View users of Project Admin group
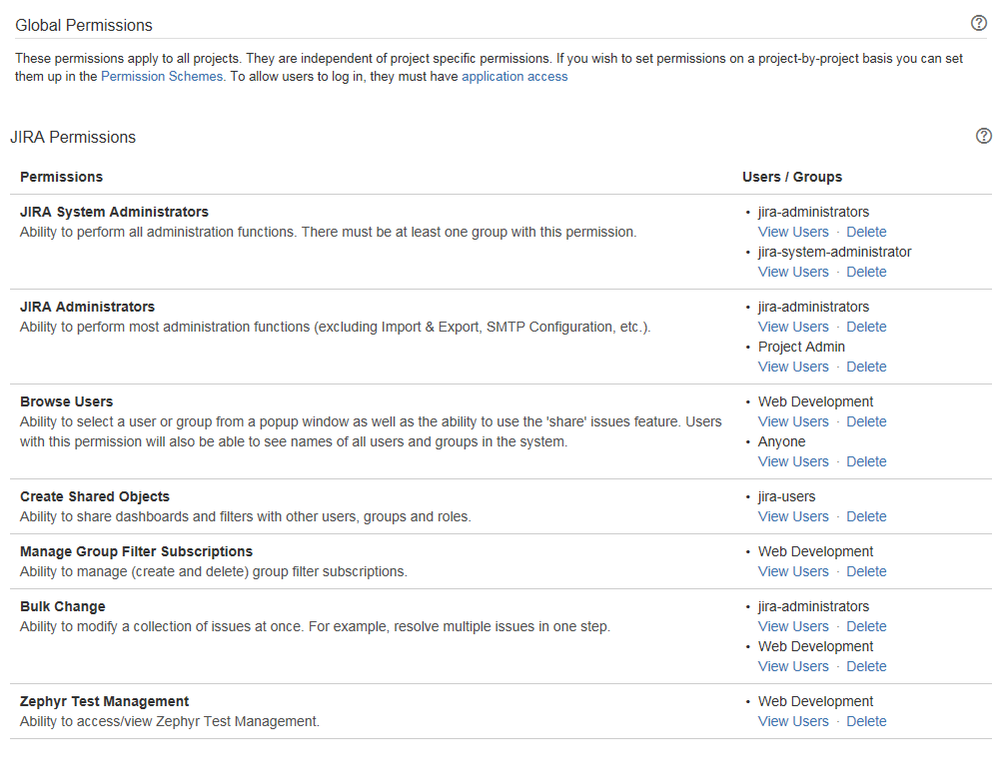Viewport: 999px width, 759px height. (x=793, y=367)
